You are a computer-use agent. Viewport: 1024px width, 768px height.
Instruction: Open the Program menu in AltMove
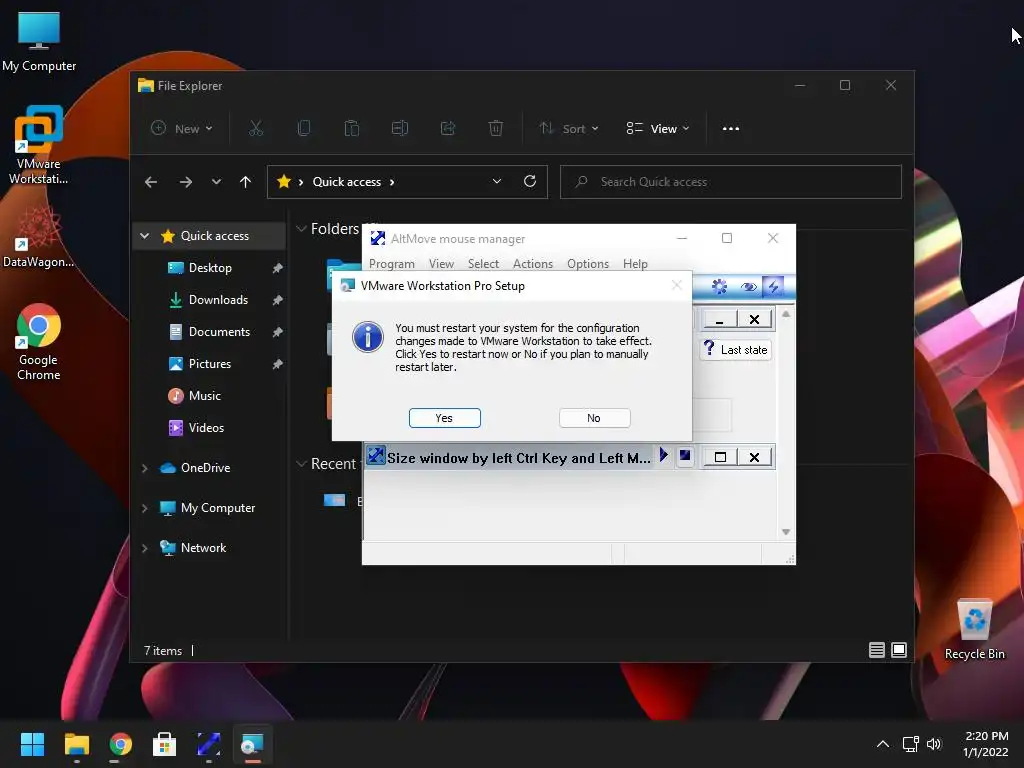pyautogui.click(x=392, y=264)
